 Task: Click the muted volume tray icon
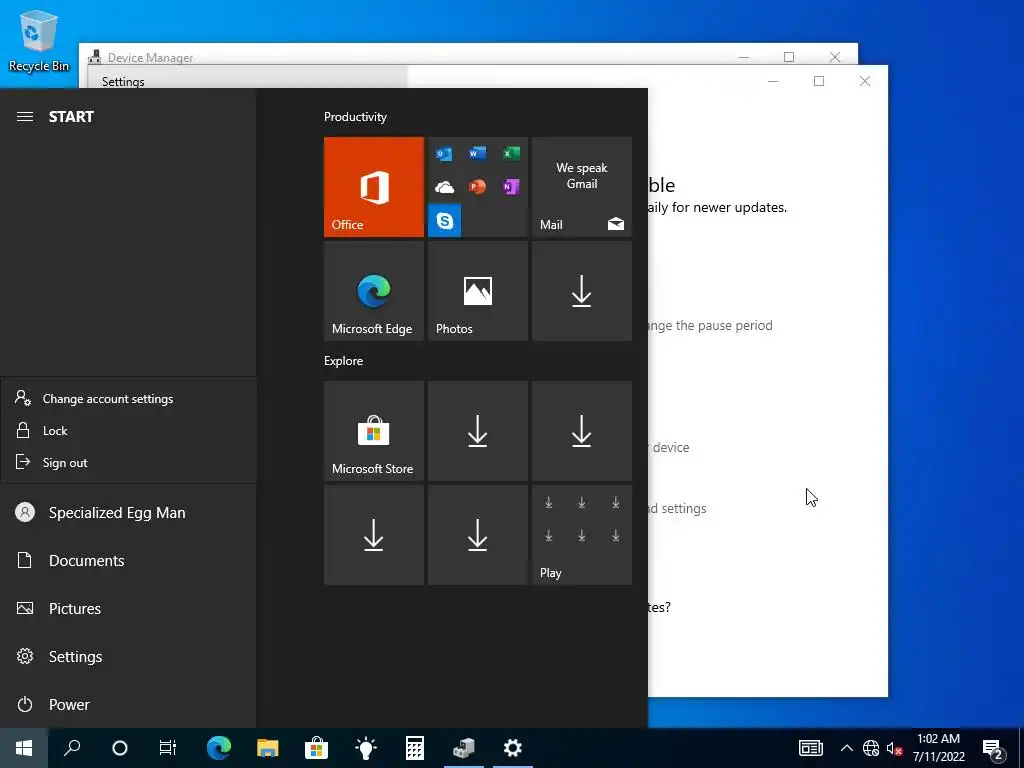tap(894, 748)
